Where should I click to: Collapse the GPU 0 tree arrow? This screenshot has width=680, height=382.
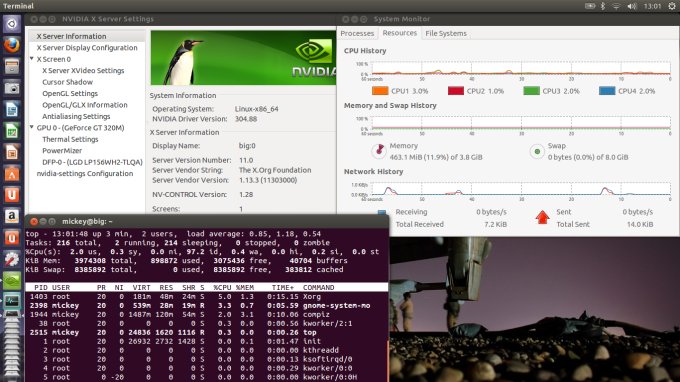click(32, 127)
